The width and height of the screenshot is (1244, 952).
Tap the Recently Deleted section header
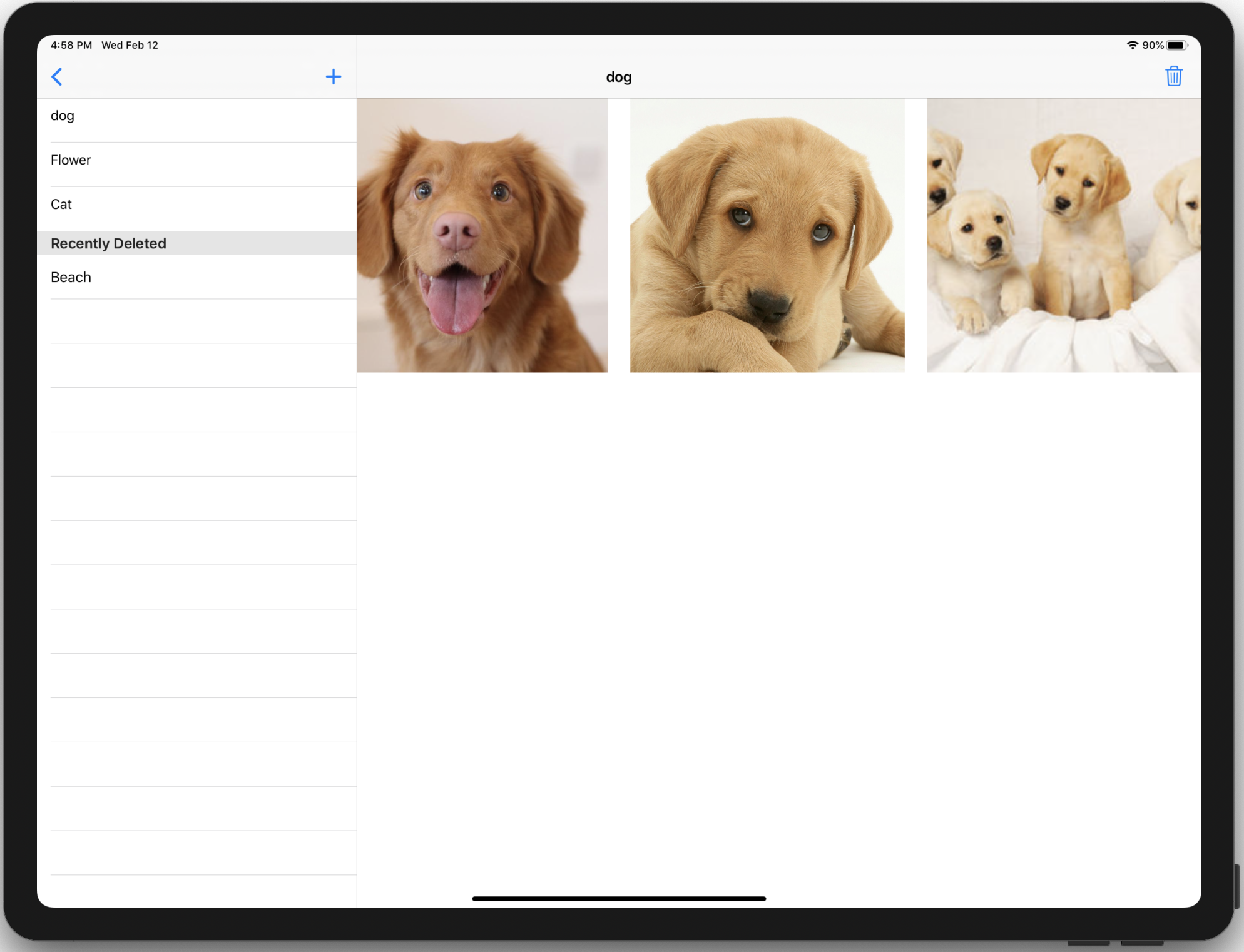[x=108, y=243]
